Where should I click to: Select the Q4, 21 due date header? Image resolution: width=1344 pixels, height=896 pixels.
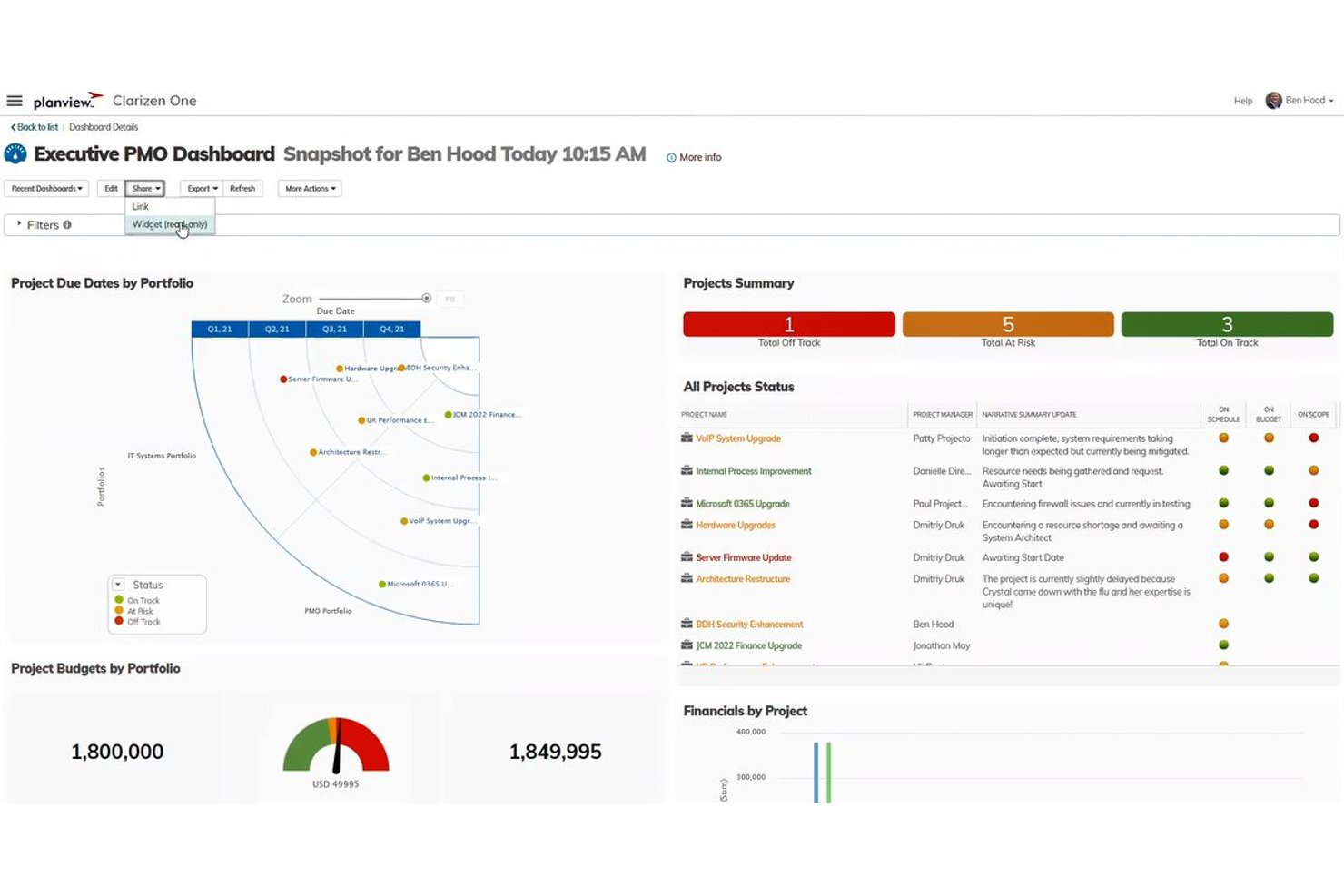(392, 330)
